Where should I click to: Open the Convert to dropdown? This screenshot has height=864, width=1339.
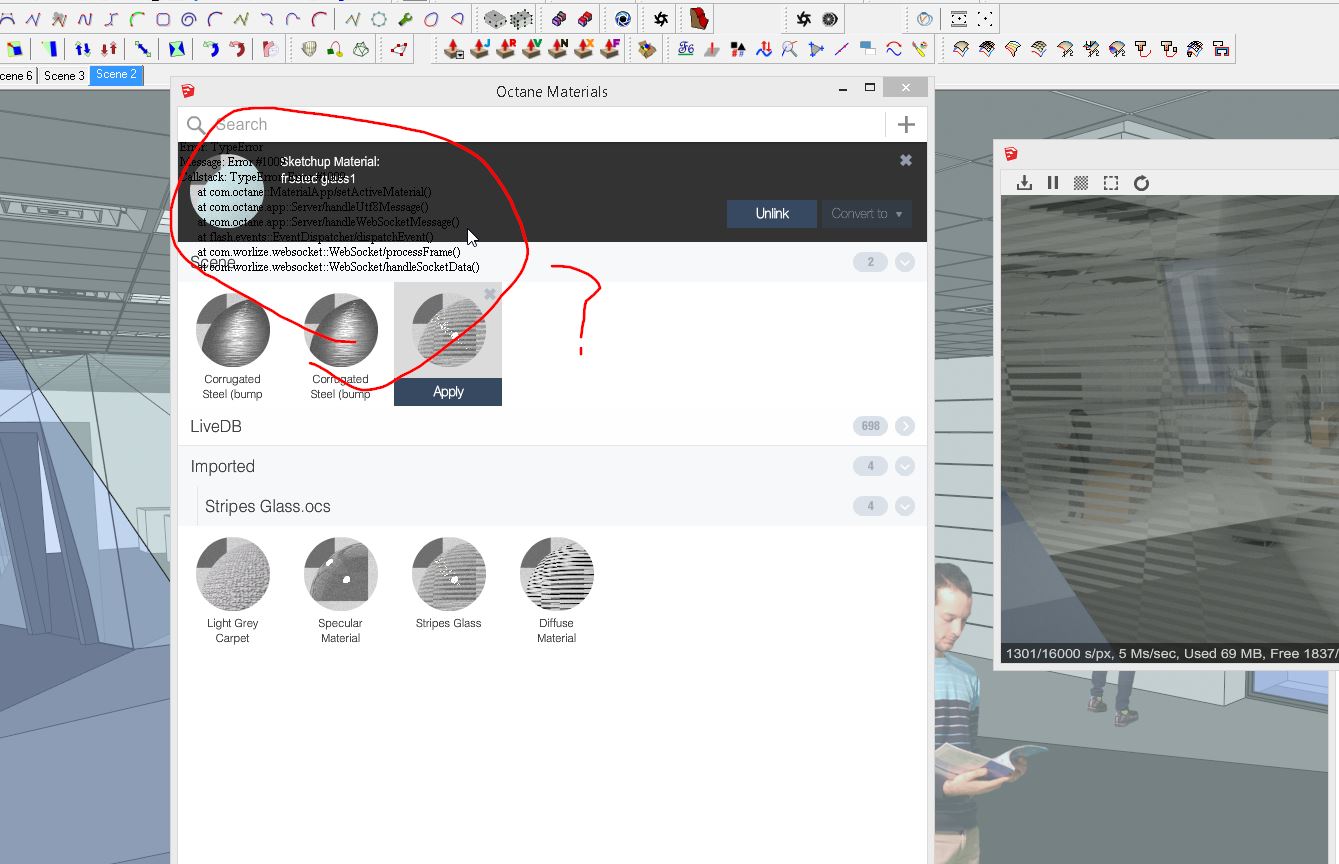click(x=867, y=213)
